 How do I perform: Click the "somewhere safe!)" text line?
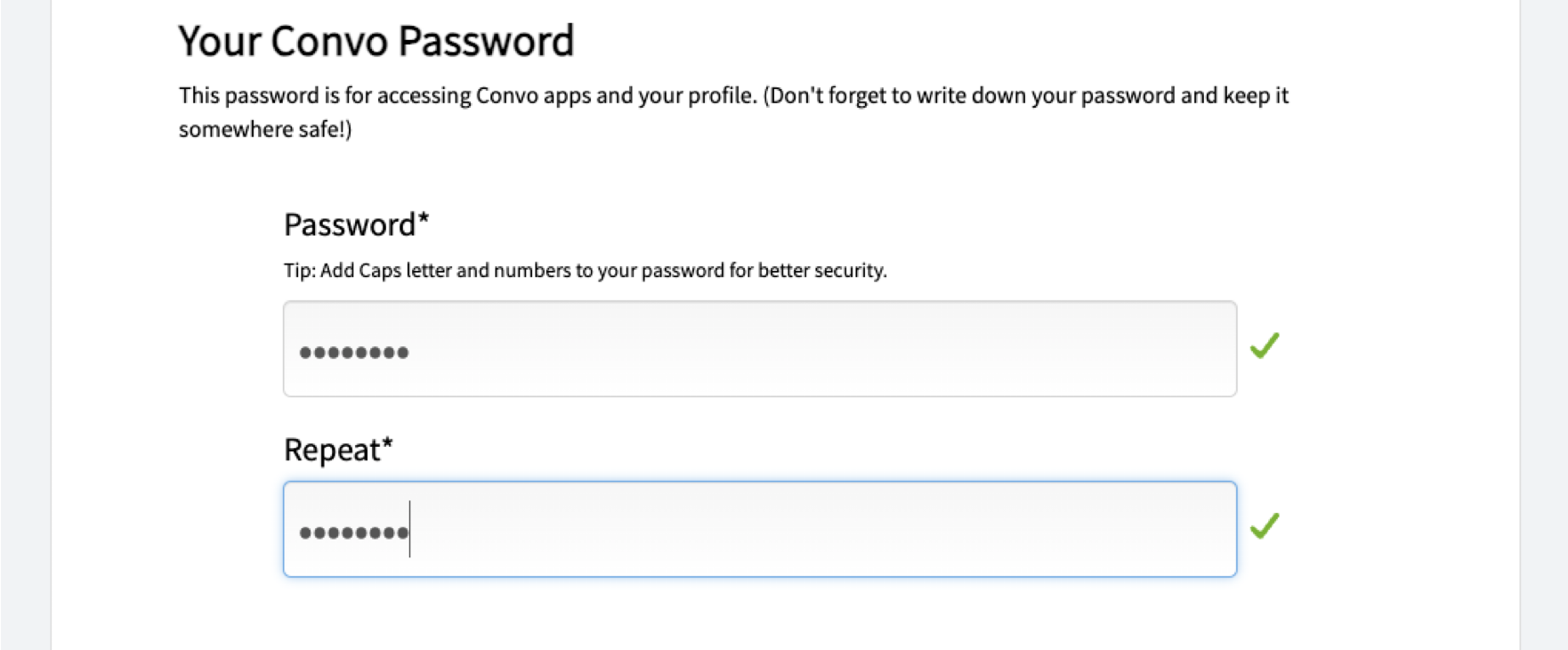point(265,130)
